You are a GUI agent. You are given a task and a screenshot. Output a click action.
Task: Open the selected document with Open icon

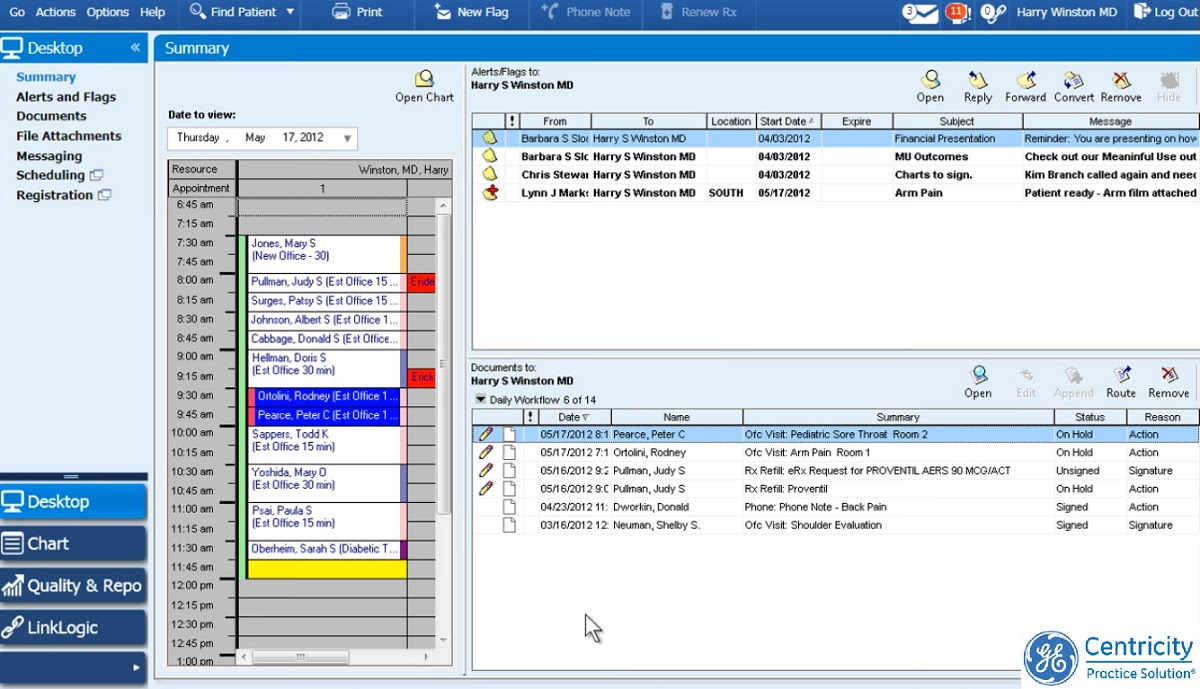click(977, 381)
